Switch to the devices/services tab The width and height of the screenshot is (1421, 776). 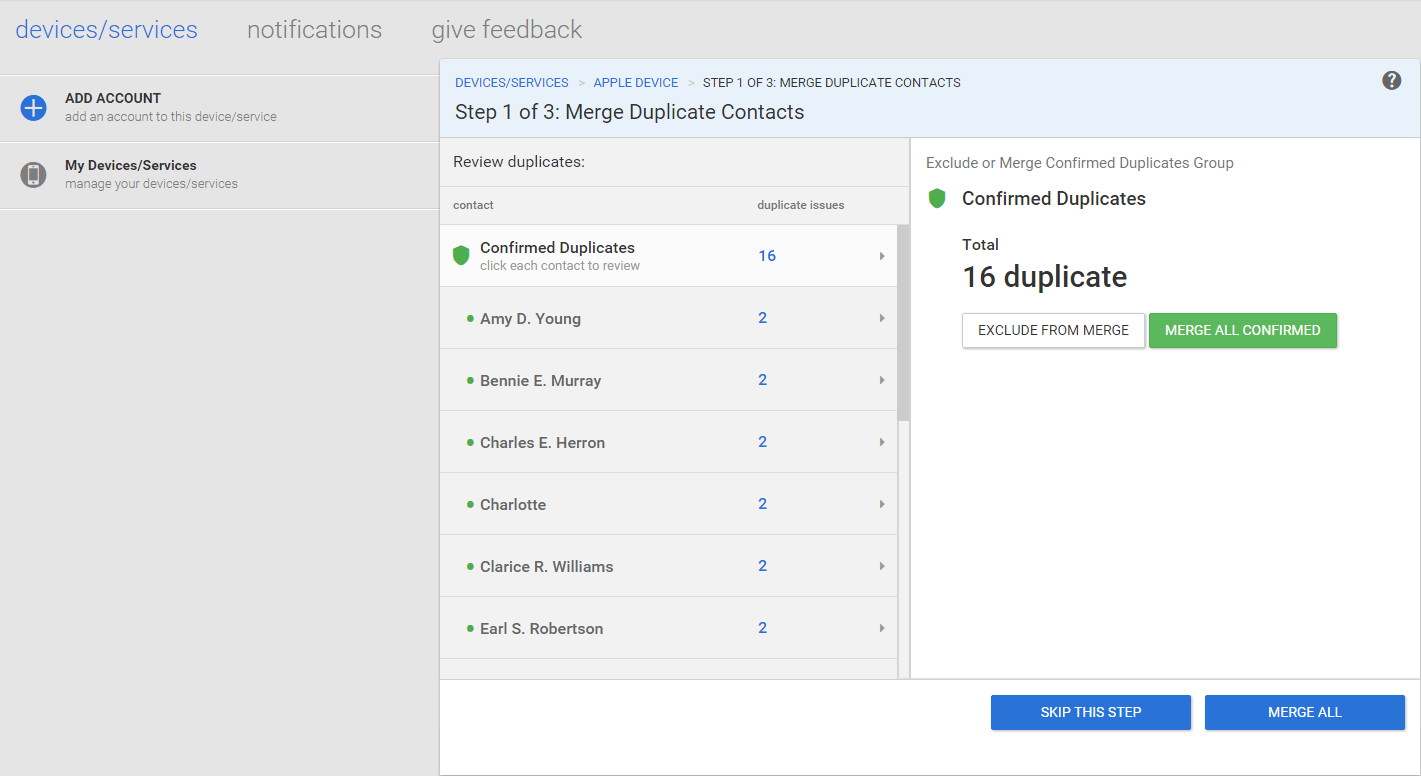pos(107,30)
